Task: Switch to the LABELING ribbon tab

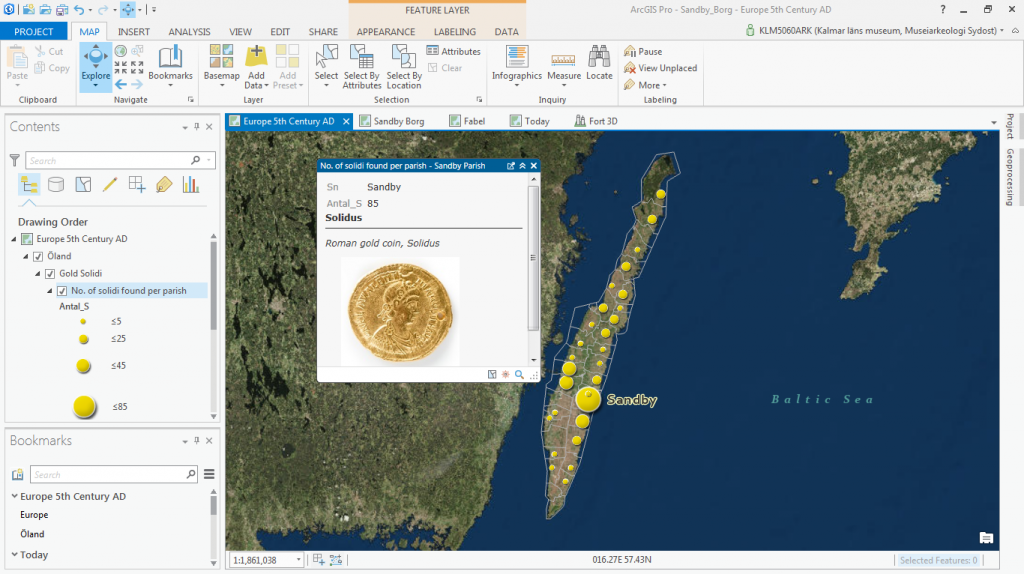Action: (x=455, y=31)
